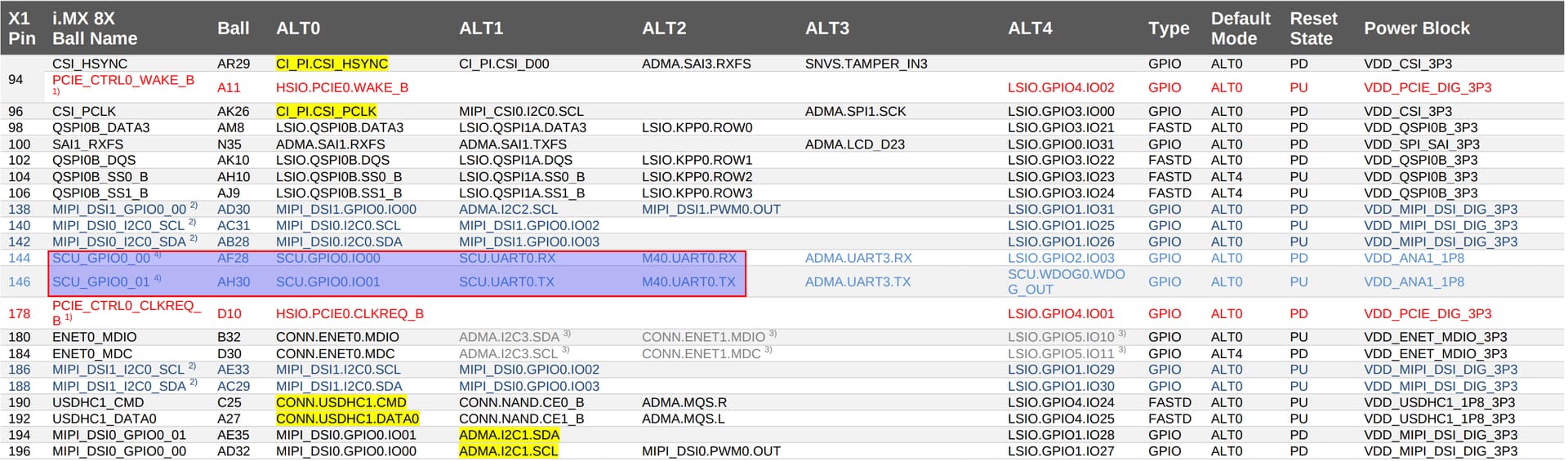Select the power block 'VDD_ENET_MDIO_3P3' in ENET0_MDIO row

coord(1435,337)
